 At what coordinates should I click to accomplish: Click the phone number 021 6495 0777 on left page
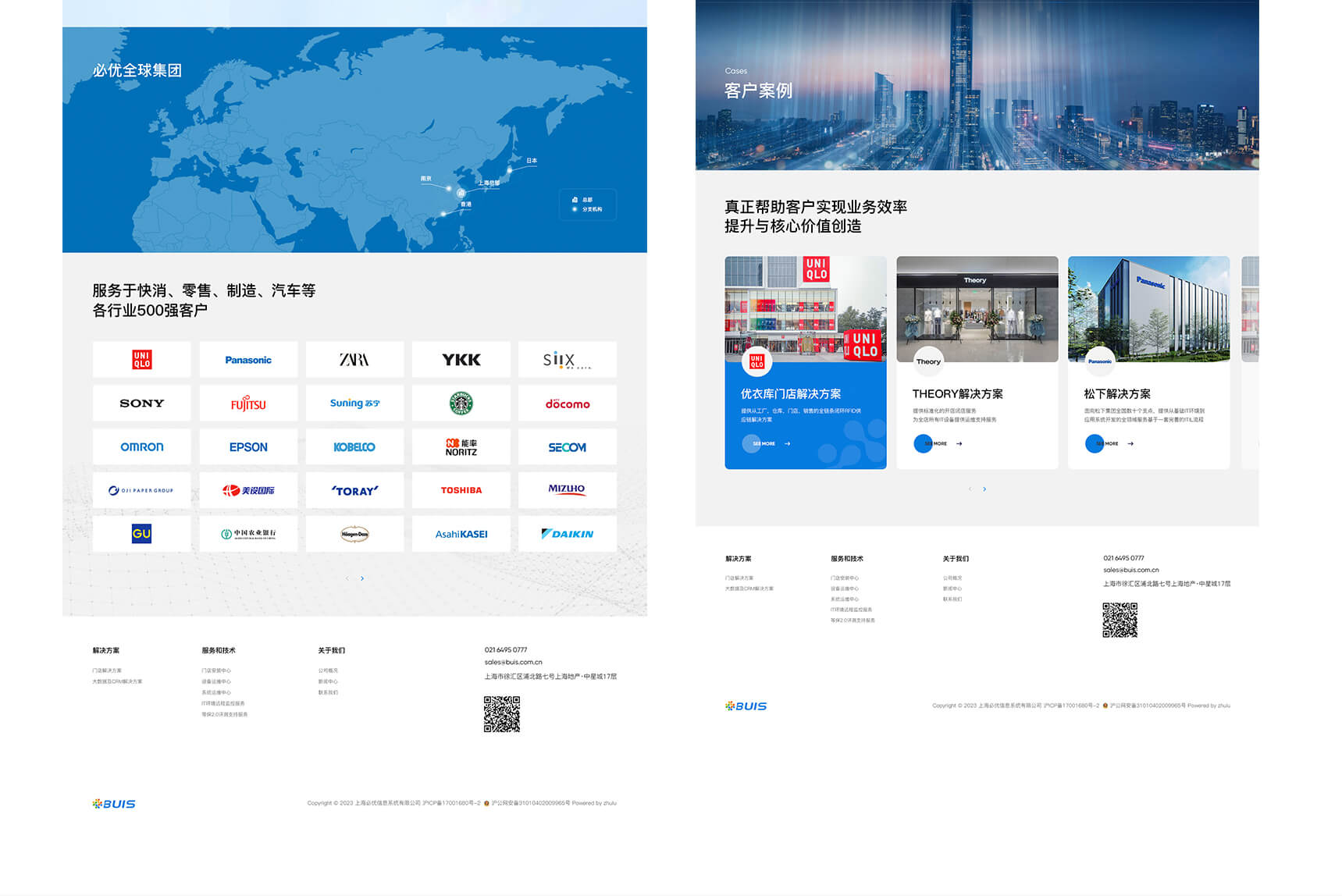(x=506, y=649)
